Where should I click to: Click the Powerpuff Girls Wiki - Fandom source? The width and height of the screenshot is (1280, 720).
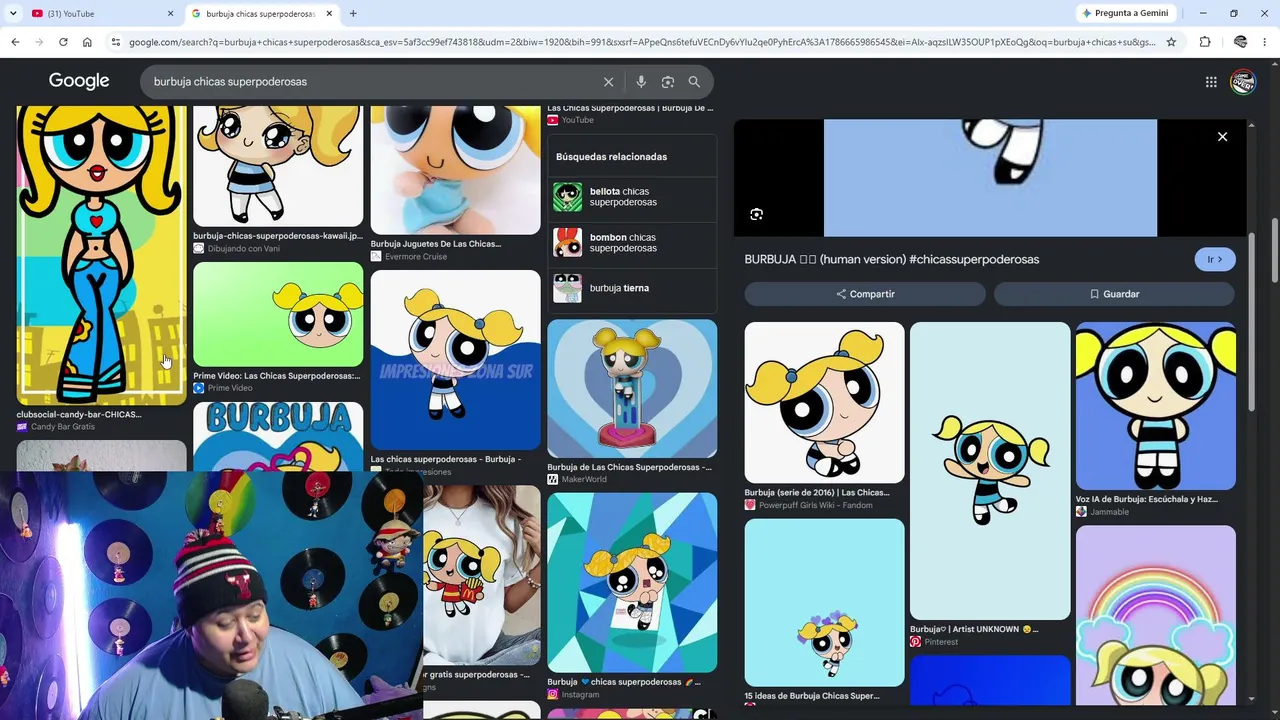pos(815,505)
